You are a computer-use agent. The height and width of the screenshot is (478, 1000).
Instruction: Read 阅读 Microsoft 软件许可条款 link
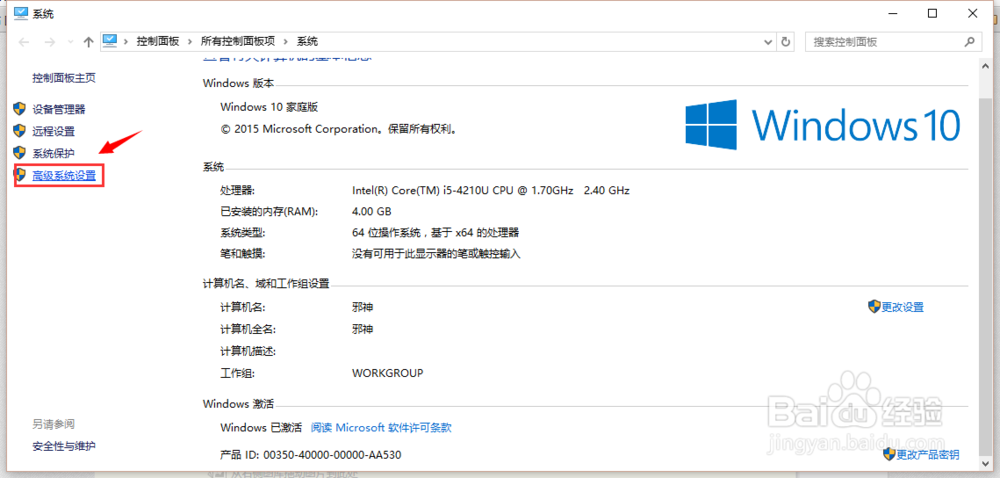(381, 428)
